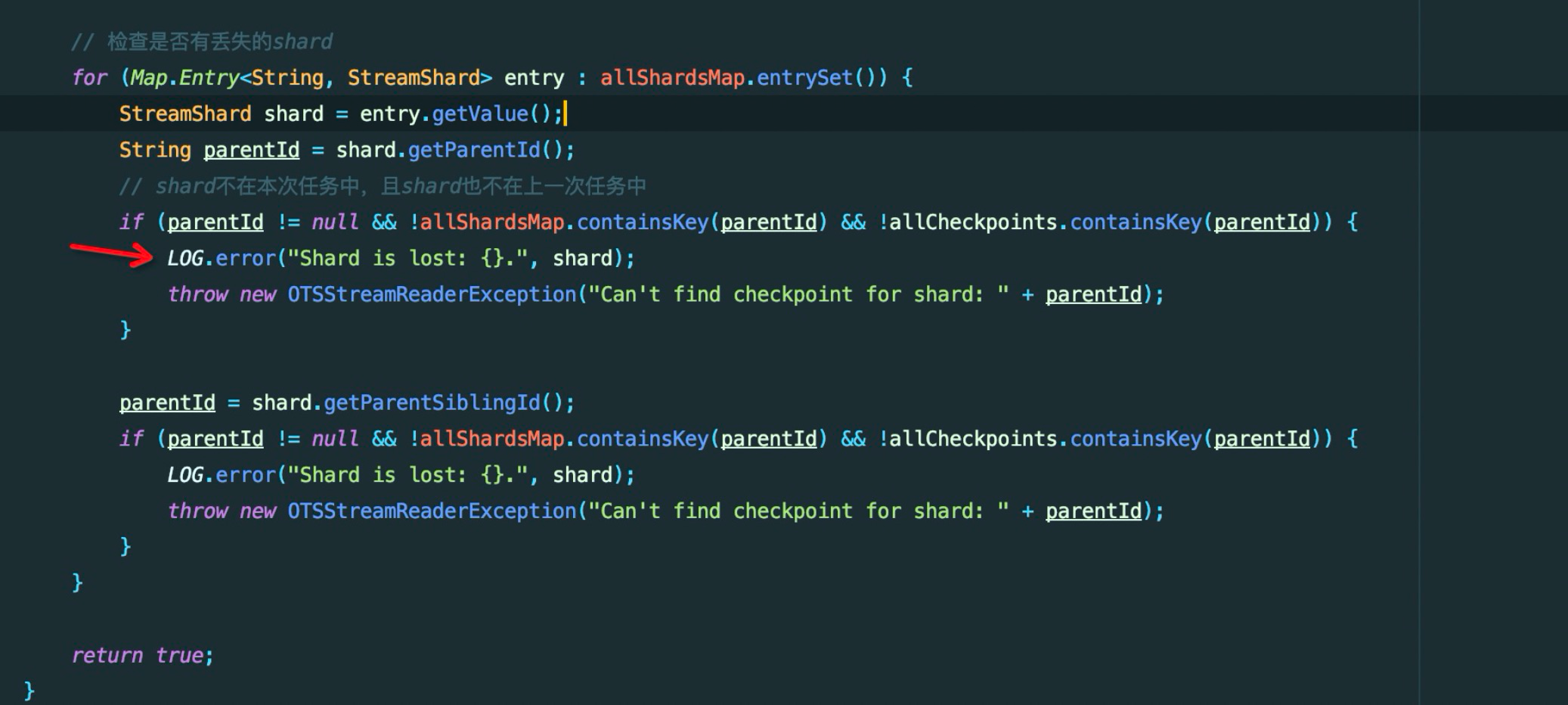Click the comment 检查是否有丢失的shard
Viewport: 1568px width, 705px height.
click(200, 41)
